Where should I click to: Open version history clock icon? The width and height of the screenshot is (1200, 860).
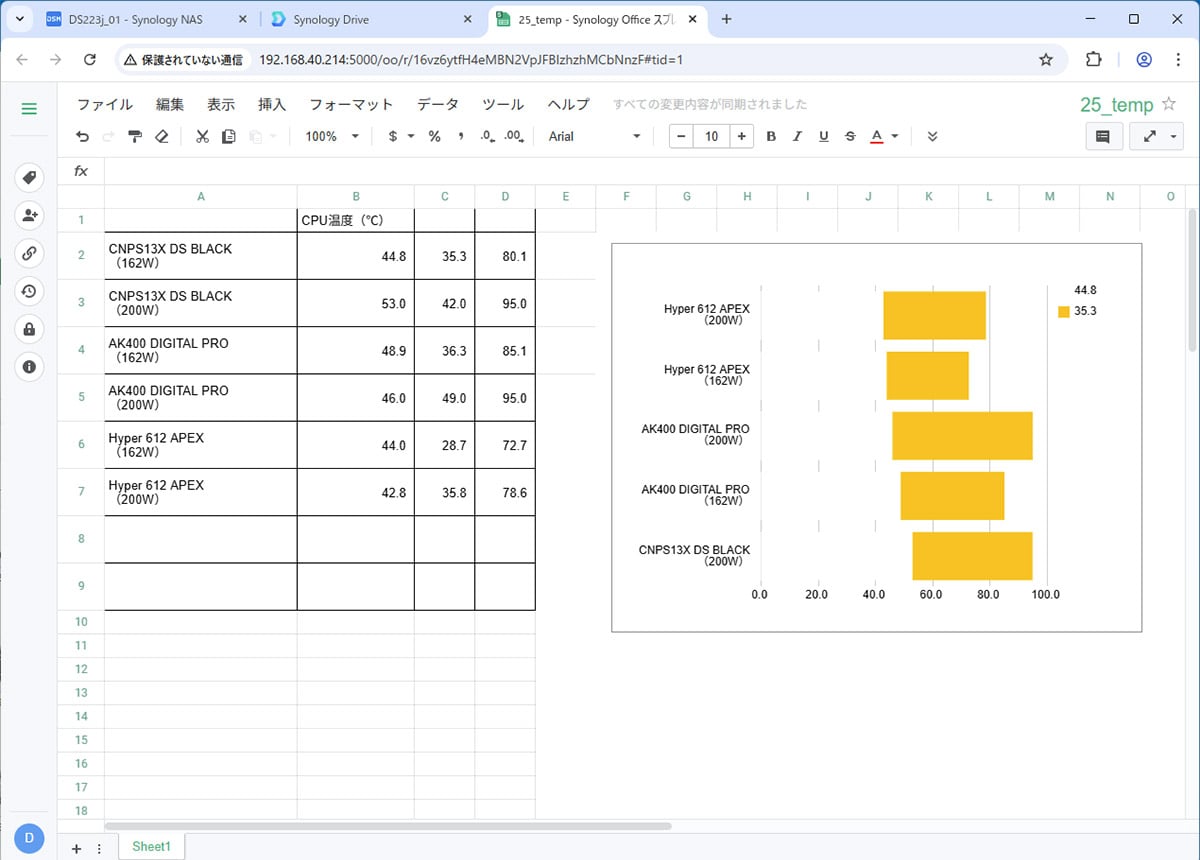tap(29, 291)
